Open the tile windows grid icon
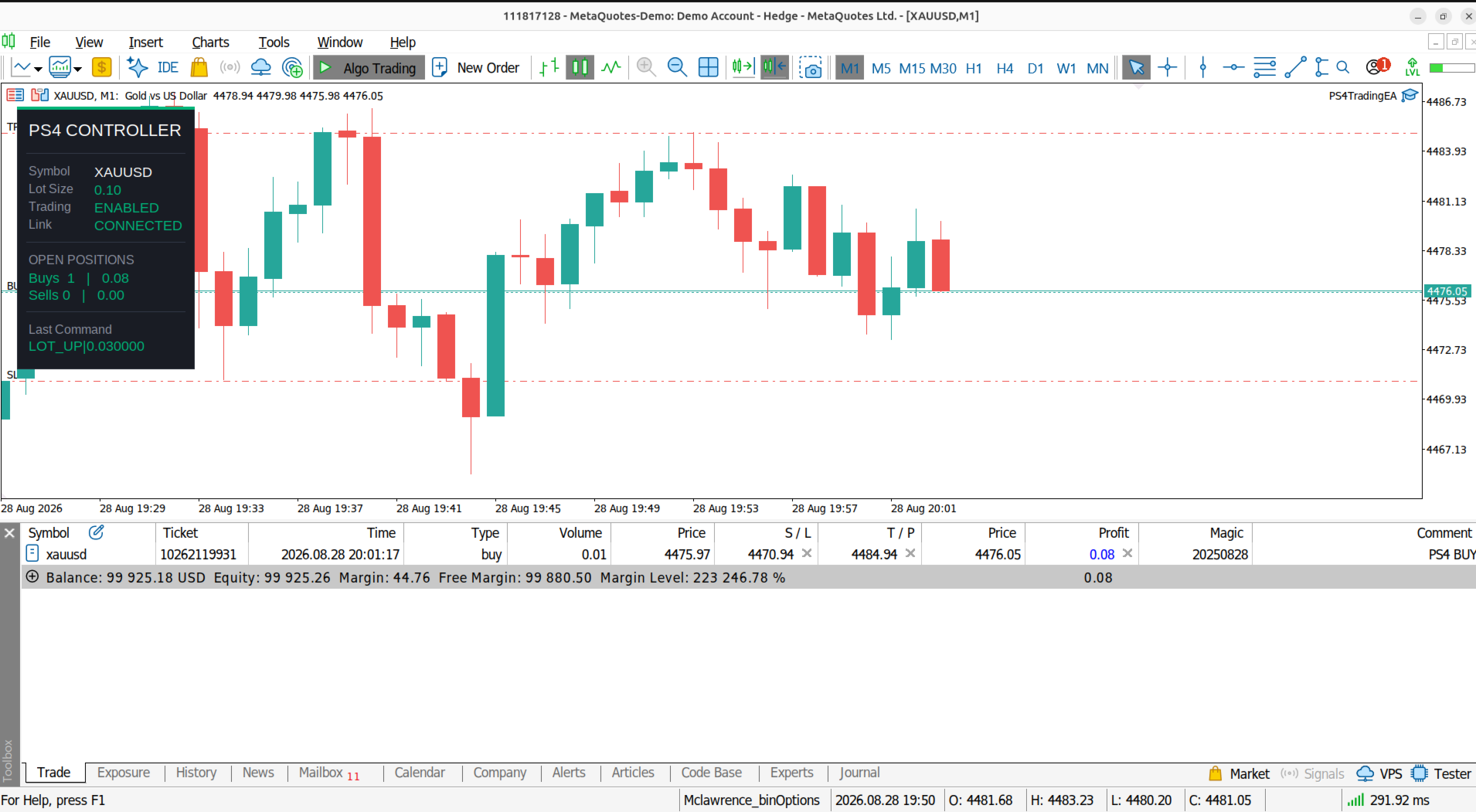Viewport: 1476px width, 812px height. pyautogui.click(x=708, y=68)
